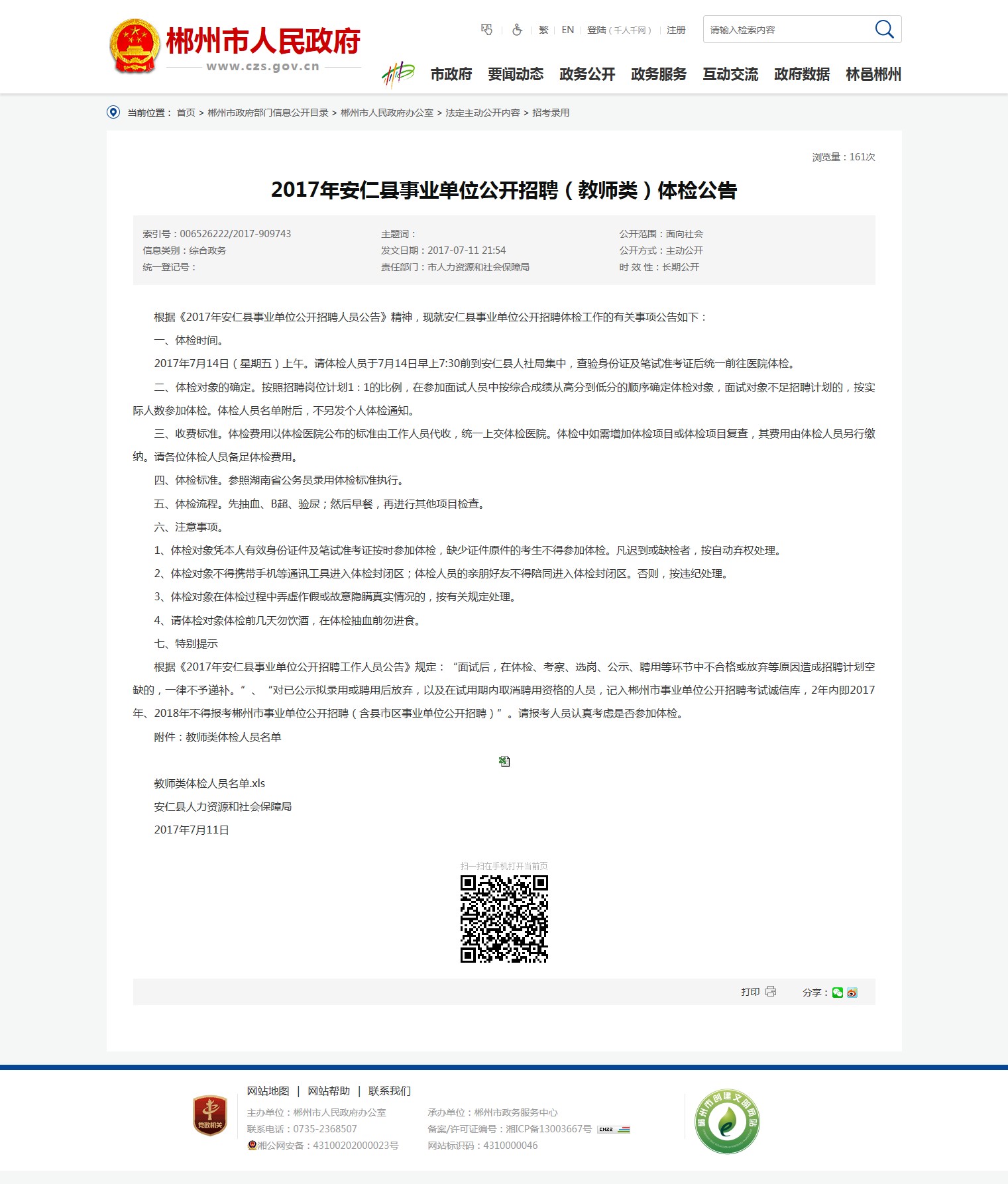1008x1184 pixels.
Task: Click 责任部门 市人力资源和社会保障局 text
Action: click(x=455, y=267)
